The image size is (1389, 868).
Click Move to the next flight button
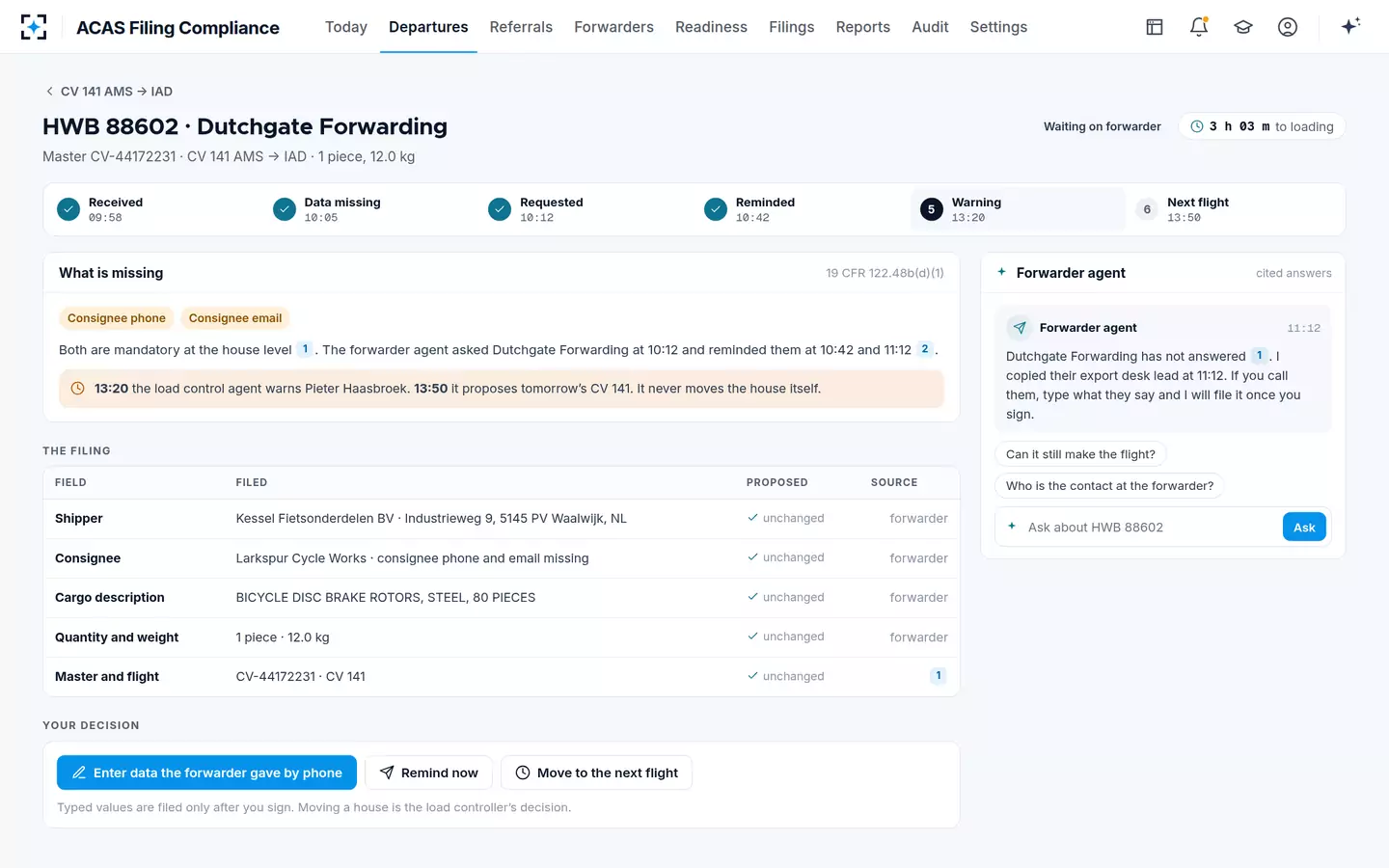pyautogui.click(x=596, y=773)
